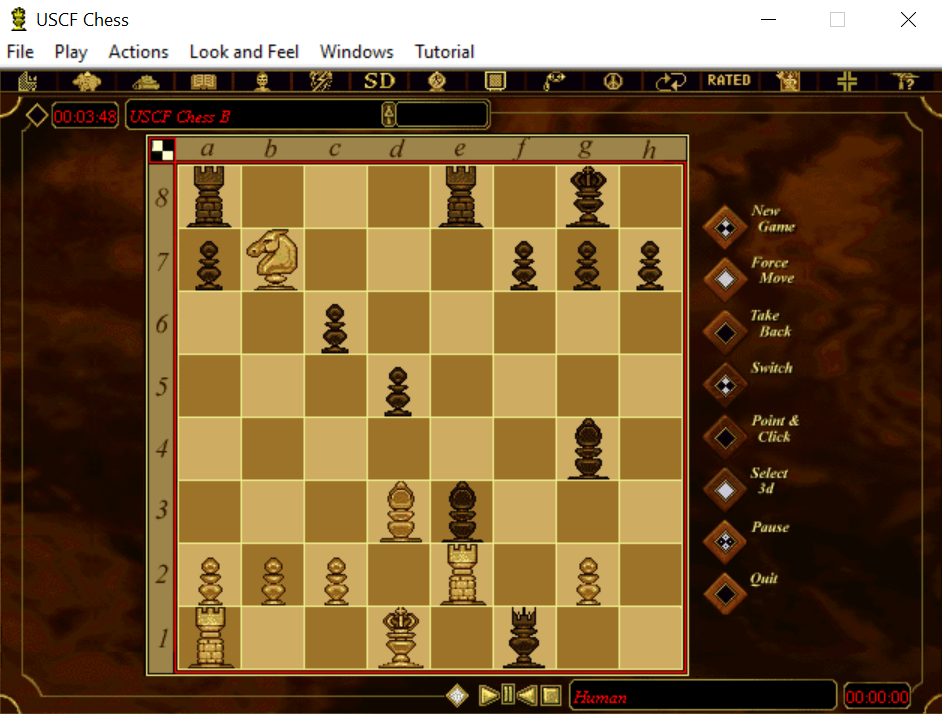Click the USCF Chess B player name field

pos(255,115)
